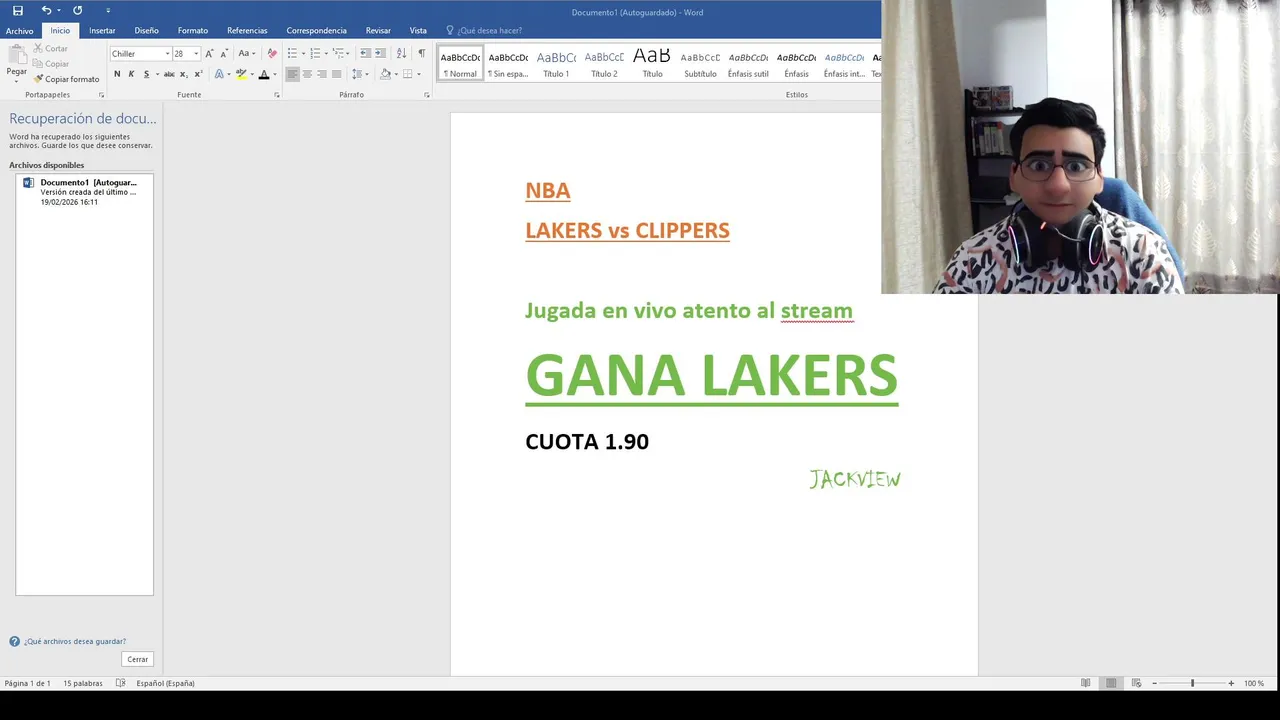Screen dimensions: 1280x720
Task: Close the recovery pane with Cerrar
Action: coord(138,659)
